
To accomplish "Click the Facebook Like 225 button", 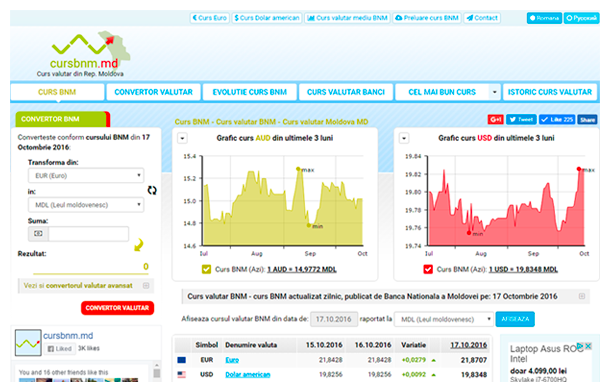I will [557, 119].
